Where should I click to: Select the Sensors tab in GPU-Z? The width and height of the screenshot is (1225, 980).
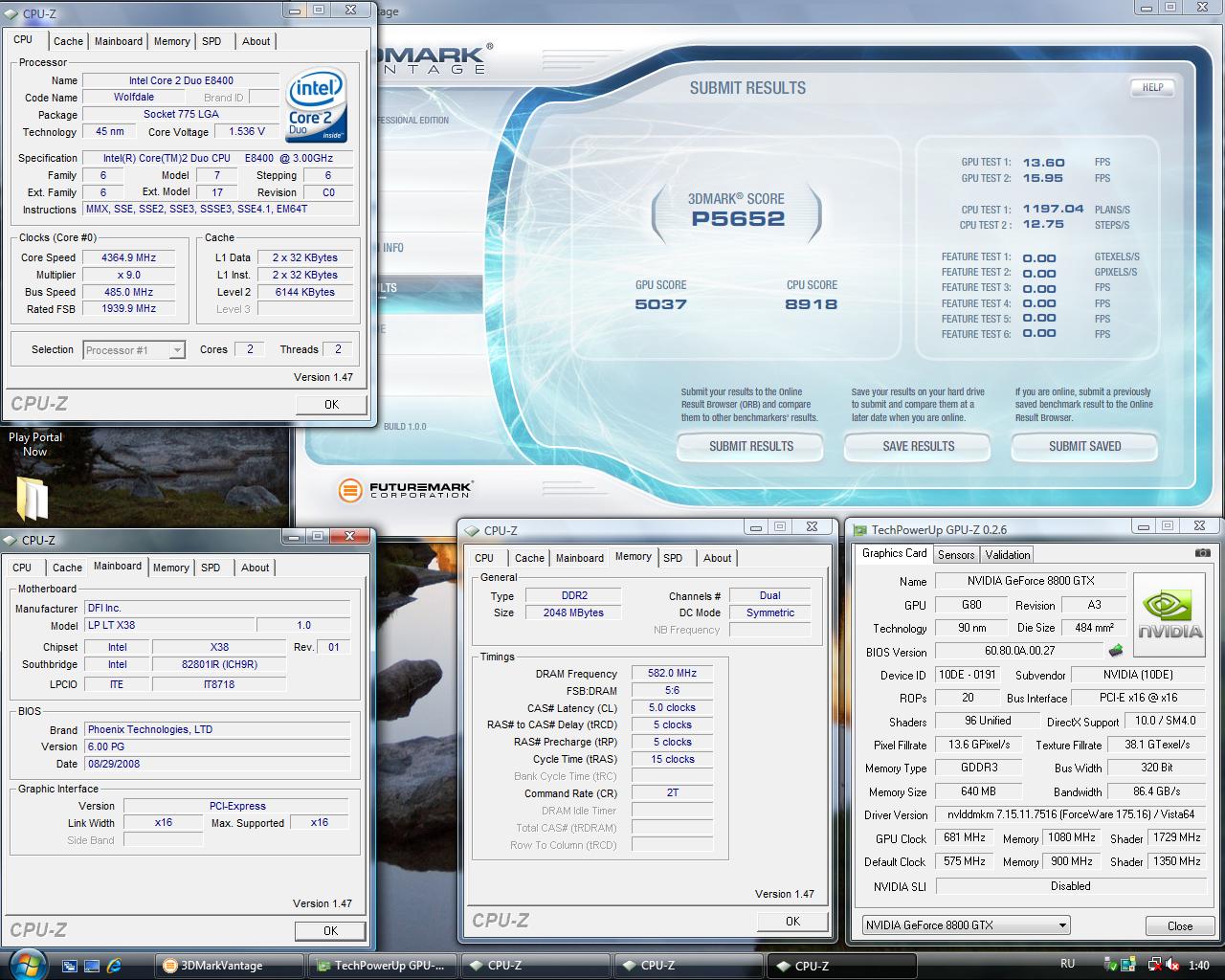(x=956, y=554)
